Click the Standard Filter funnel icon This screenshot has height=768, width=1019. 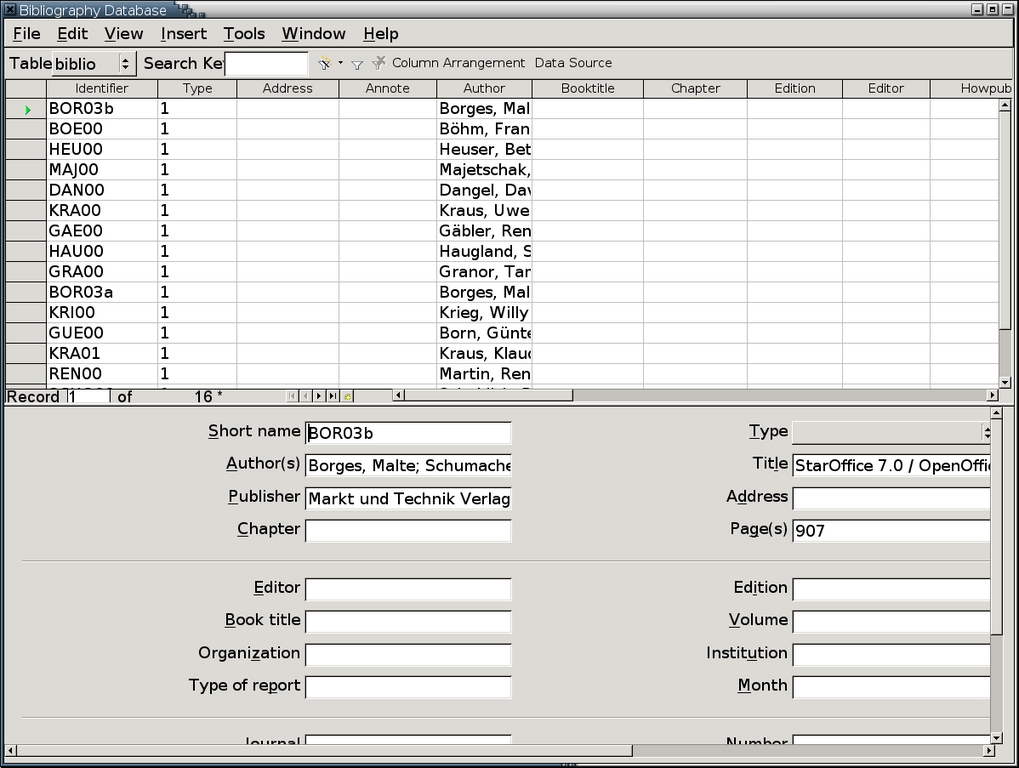pyautogui.click(x=357, y=64)
